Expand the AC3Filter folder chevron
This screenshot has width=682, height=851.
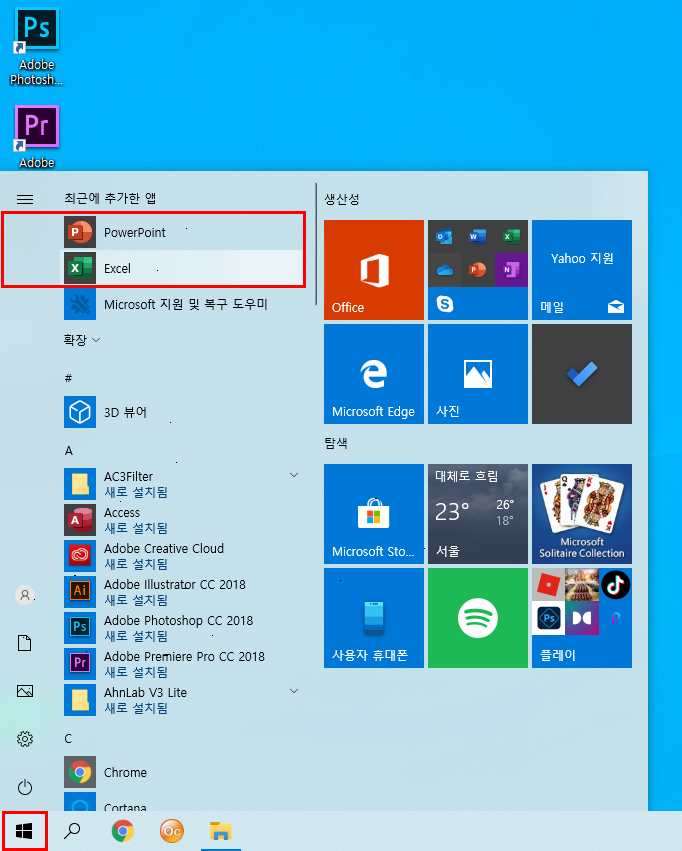click(294, 475)
